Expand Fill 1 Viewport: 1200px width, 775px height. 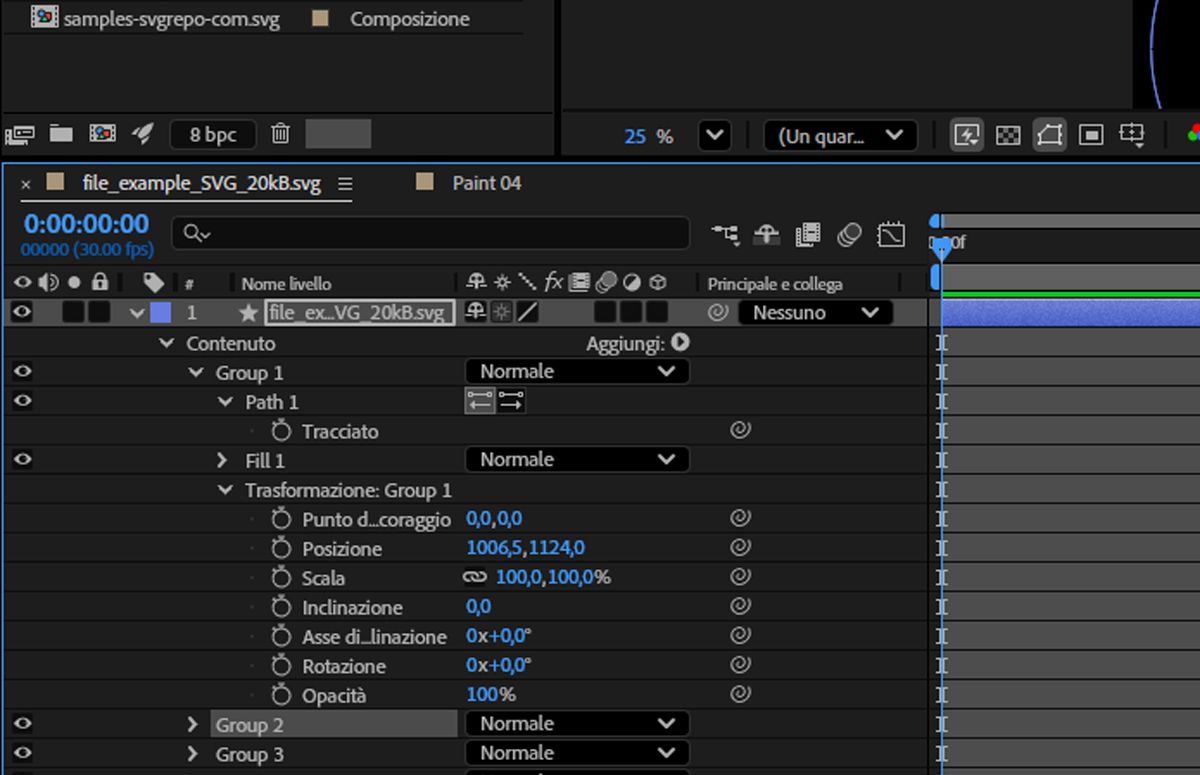pos(223,460)
